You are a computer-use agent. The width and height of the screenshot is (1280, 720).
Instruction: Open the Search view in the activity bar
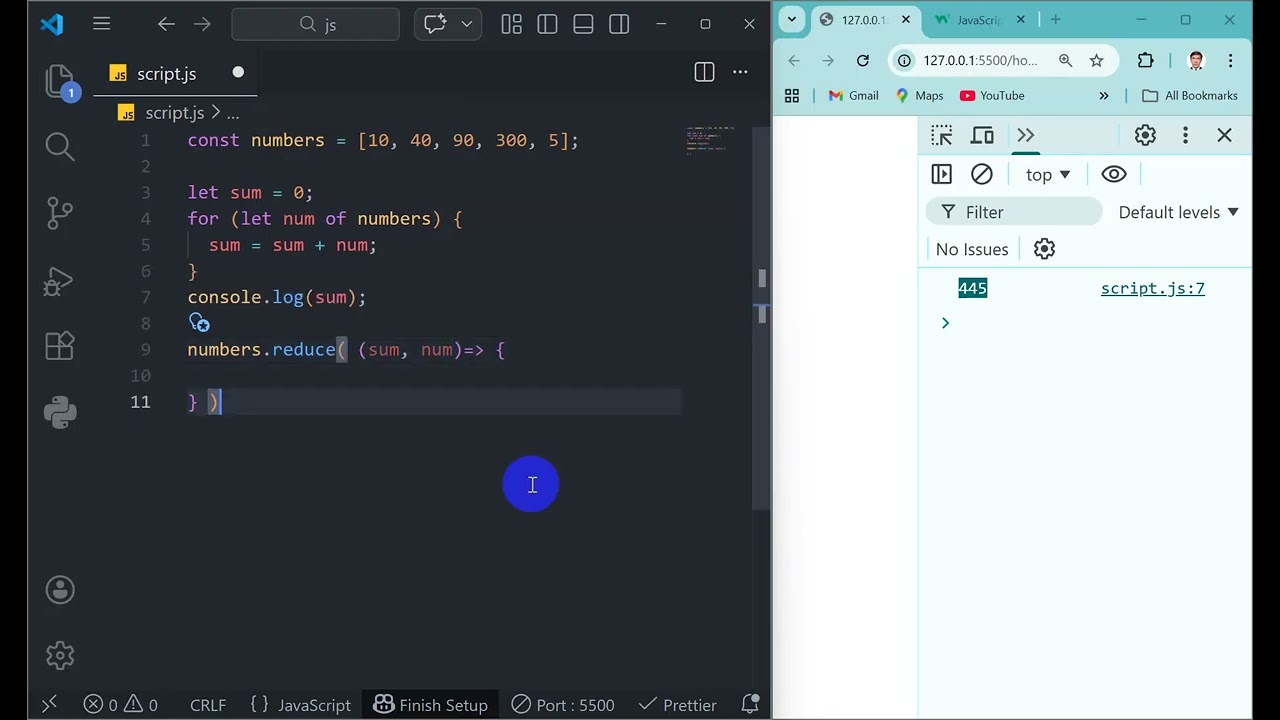click(x=60, y=147)
